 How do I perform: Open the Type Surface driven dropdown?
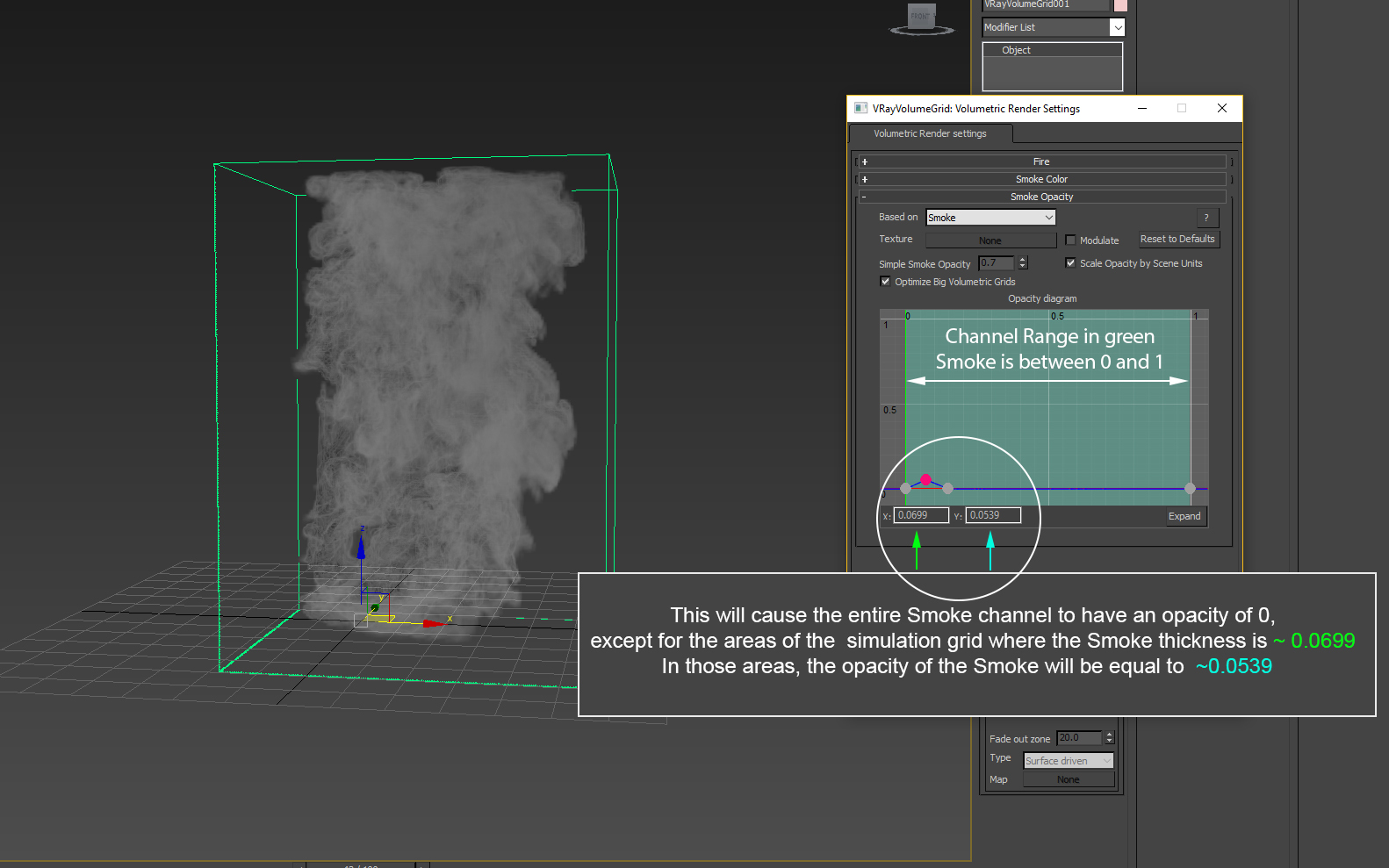point(1069,761)
